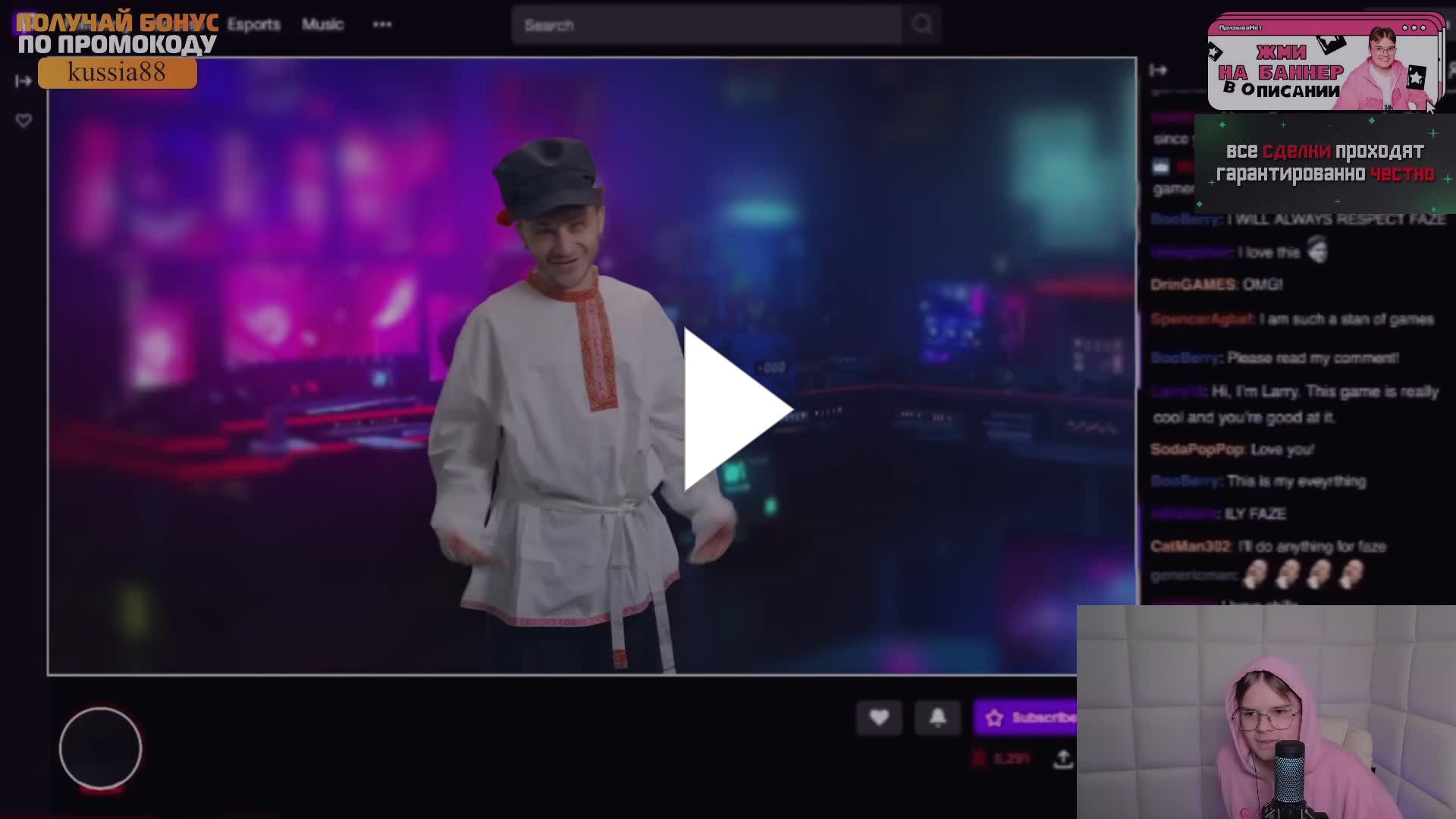
Task: Collapse the left sidebar with the arrow icon
Action: tap(24, 80)
